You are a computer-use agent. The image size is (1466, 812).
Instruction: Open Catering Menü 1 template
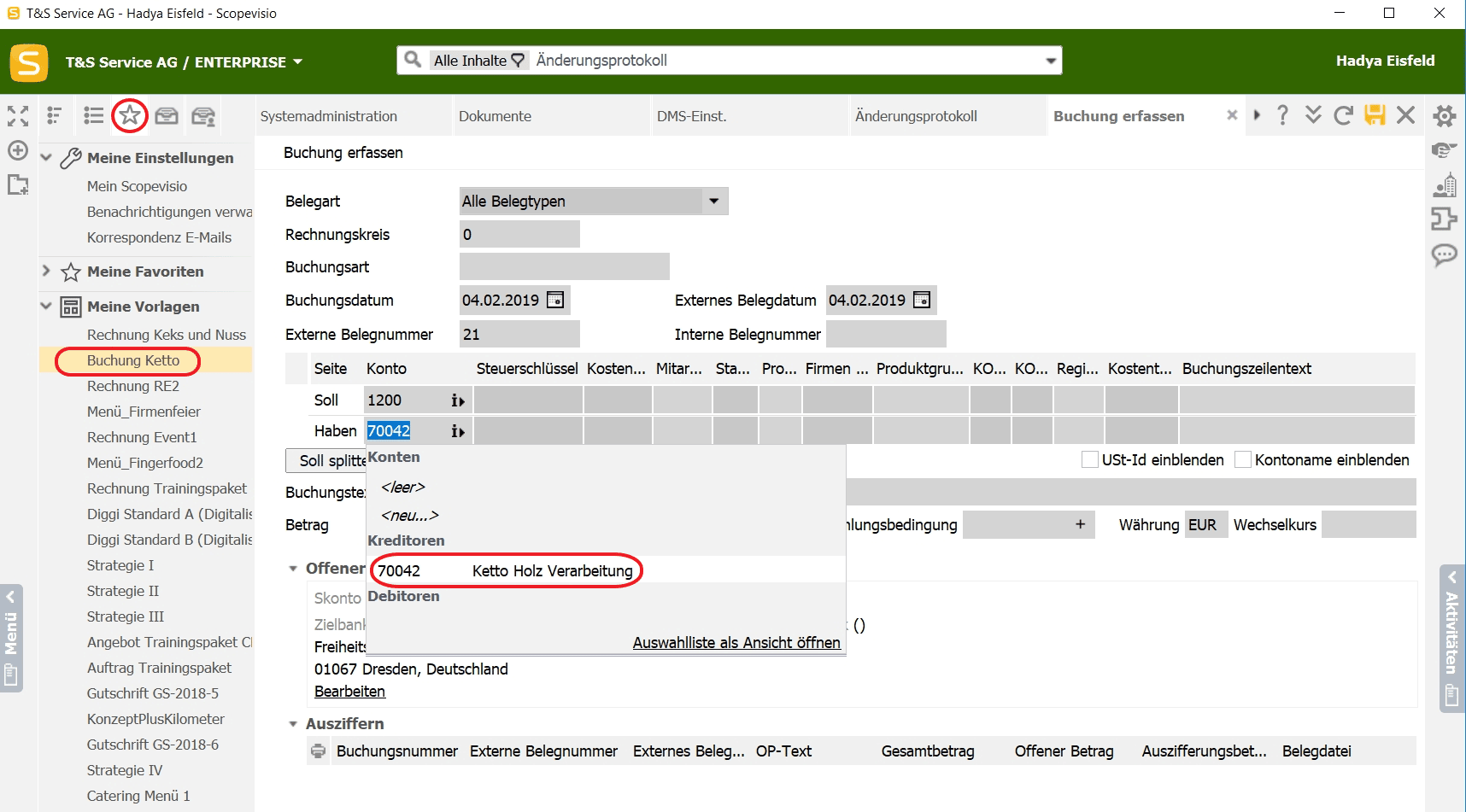click(x=138, y=796)
